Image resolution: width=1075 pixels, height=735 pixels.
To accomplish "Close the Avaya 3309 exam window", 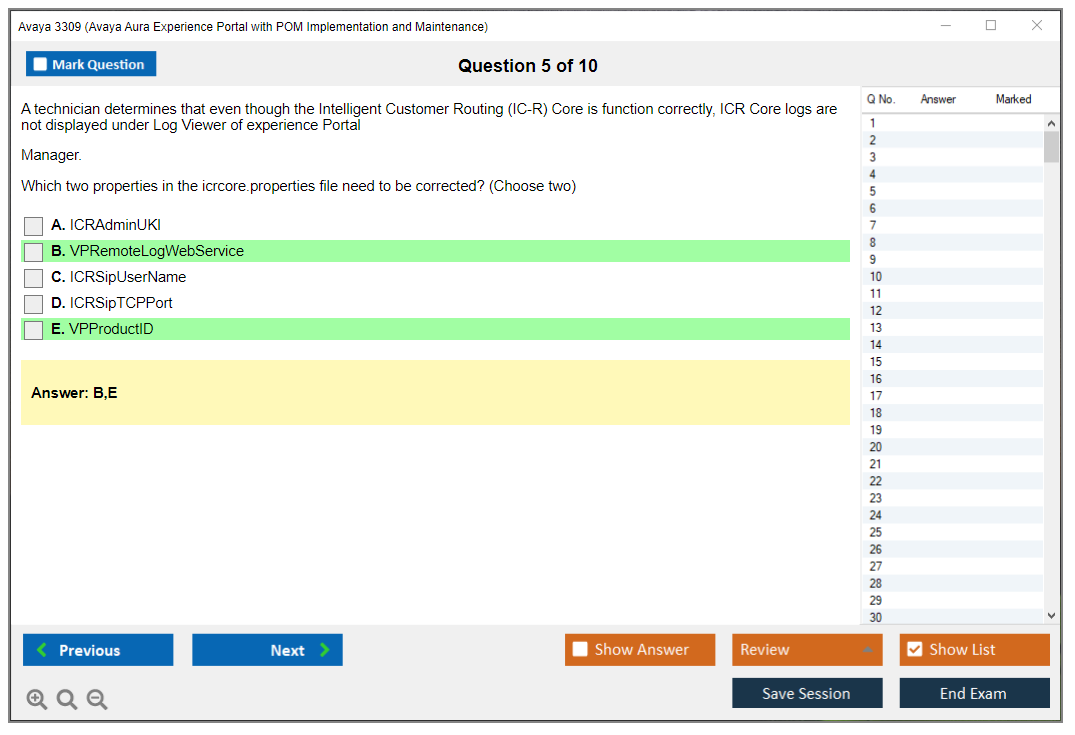I will pyautogui.click(x=1037, y=26).
